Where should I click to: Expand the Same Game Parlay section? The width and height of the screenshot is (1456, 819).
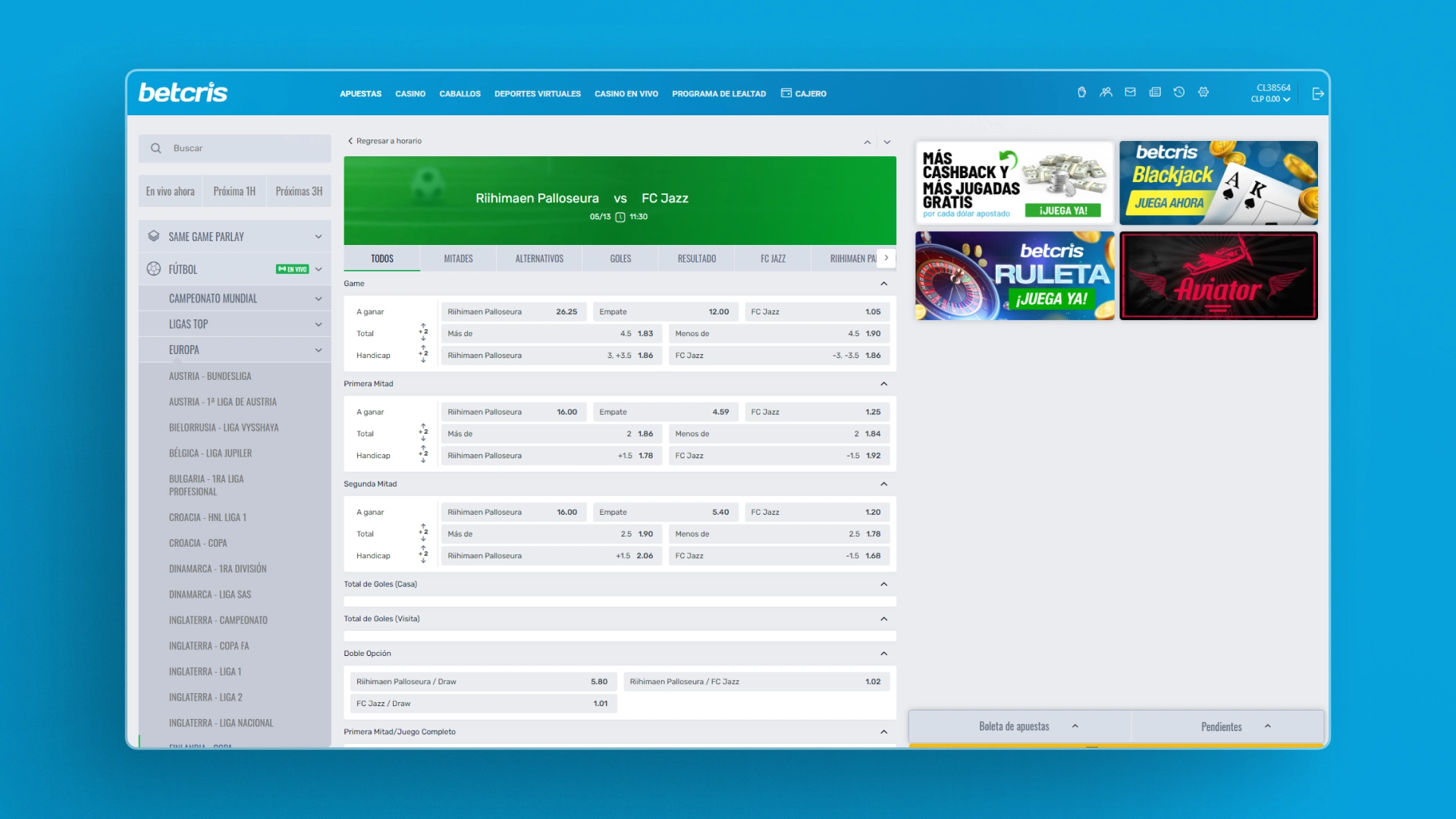coord(318,237)
